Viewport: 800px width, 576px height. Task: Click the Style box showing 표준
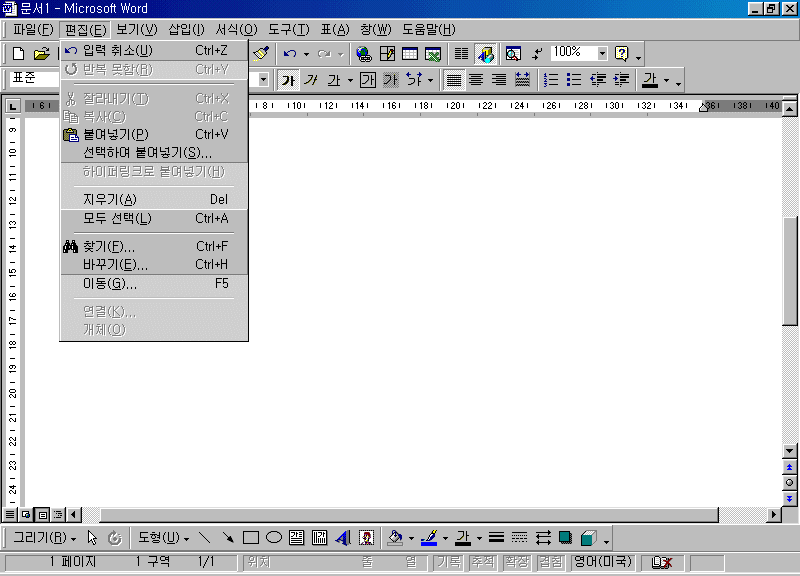[x=35, y=78]
